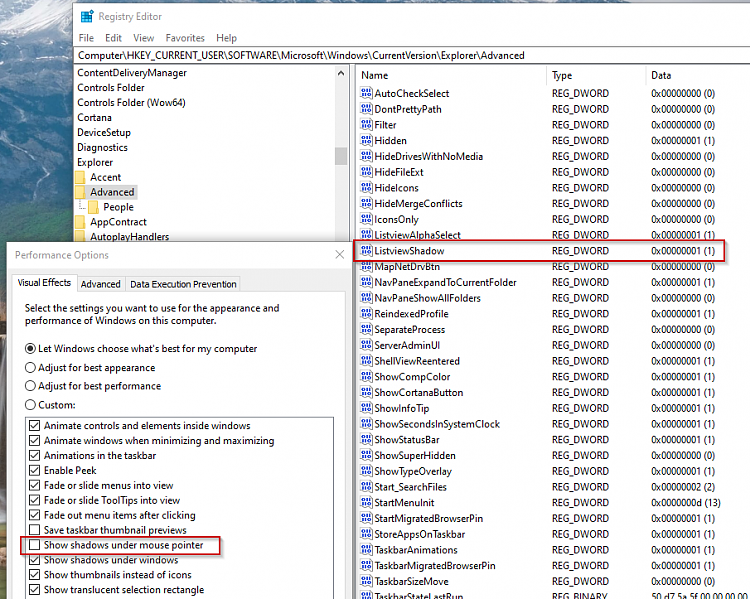This screenshot has height=599, width=750.
Task: Open the Edit menu
Action: (113, 38)
